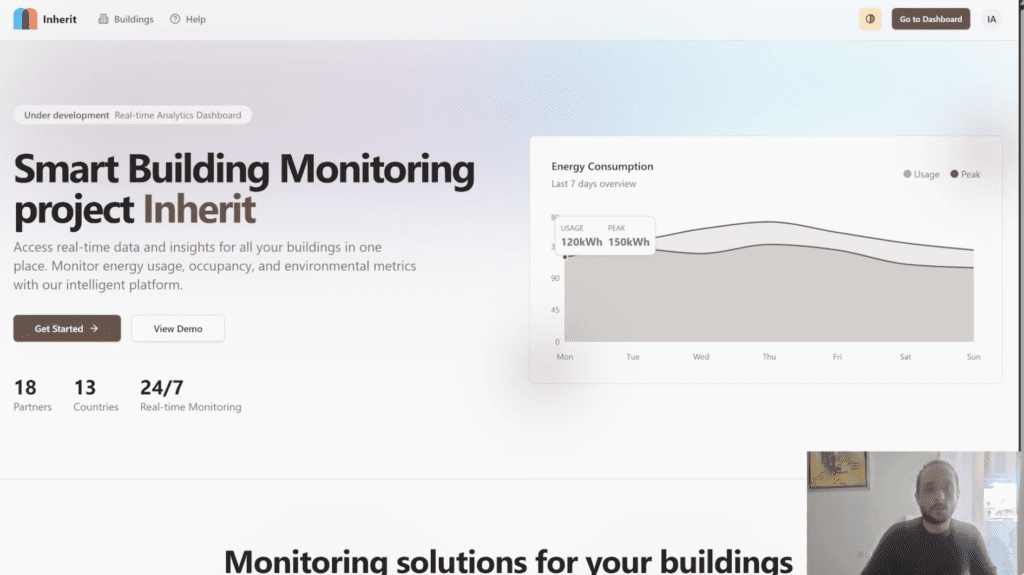
Task: Open the Help menu item
Action: point(188,19)
